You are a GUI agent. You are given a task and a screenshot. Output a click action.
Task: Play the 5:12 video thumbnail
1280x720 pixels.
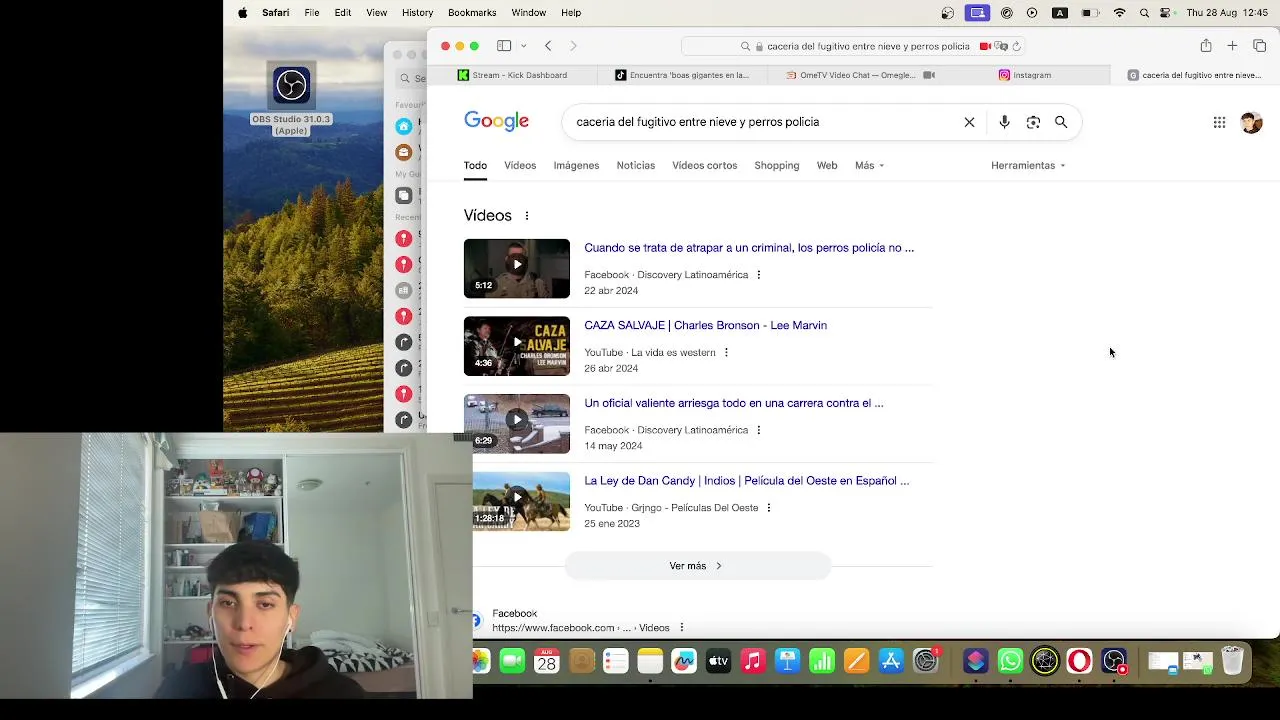[x=517, y=269]
